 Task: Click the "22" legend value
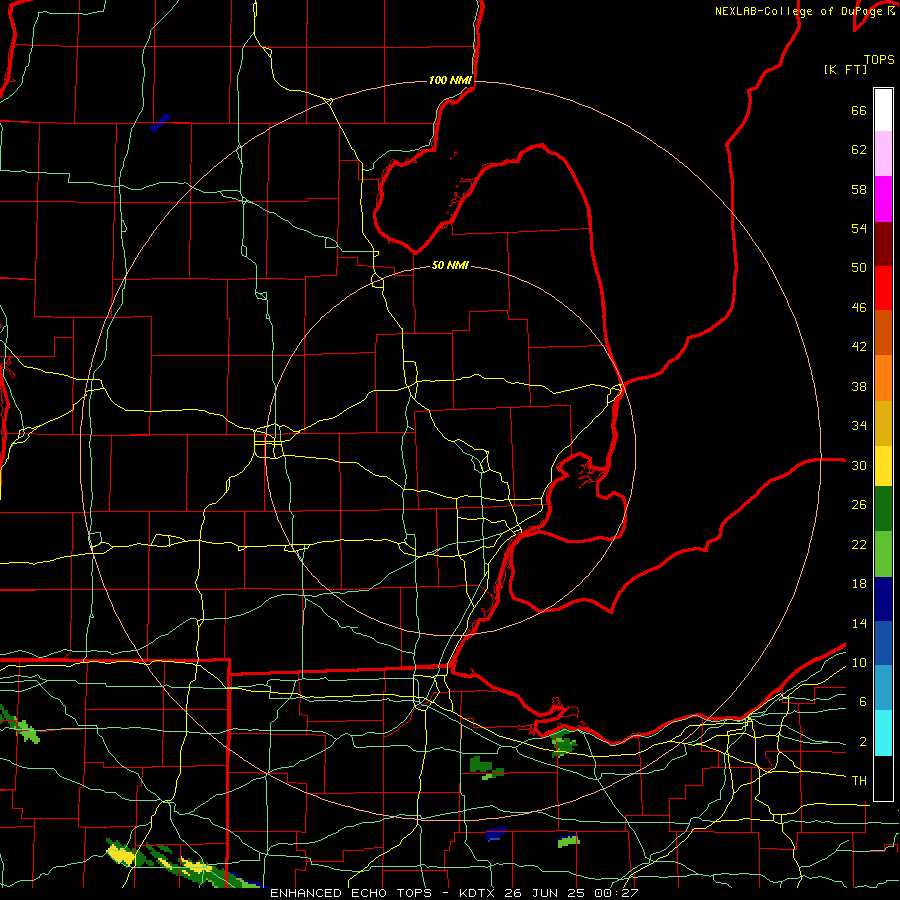coord(859,545)
